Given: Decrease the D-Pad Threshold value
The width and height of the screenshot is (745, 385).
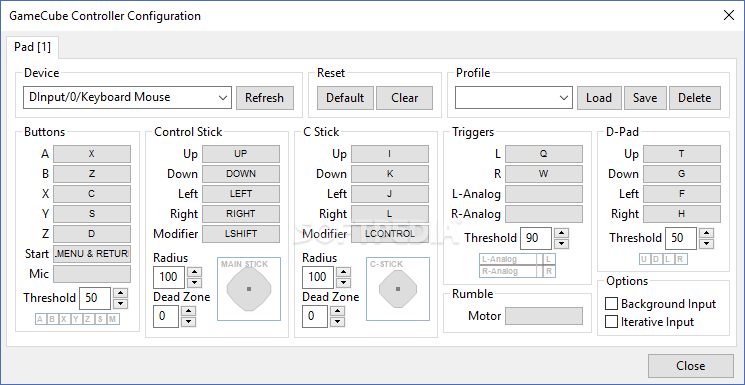Looking at the screenshot, I should click(x=707, y=243).
